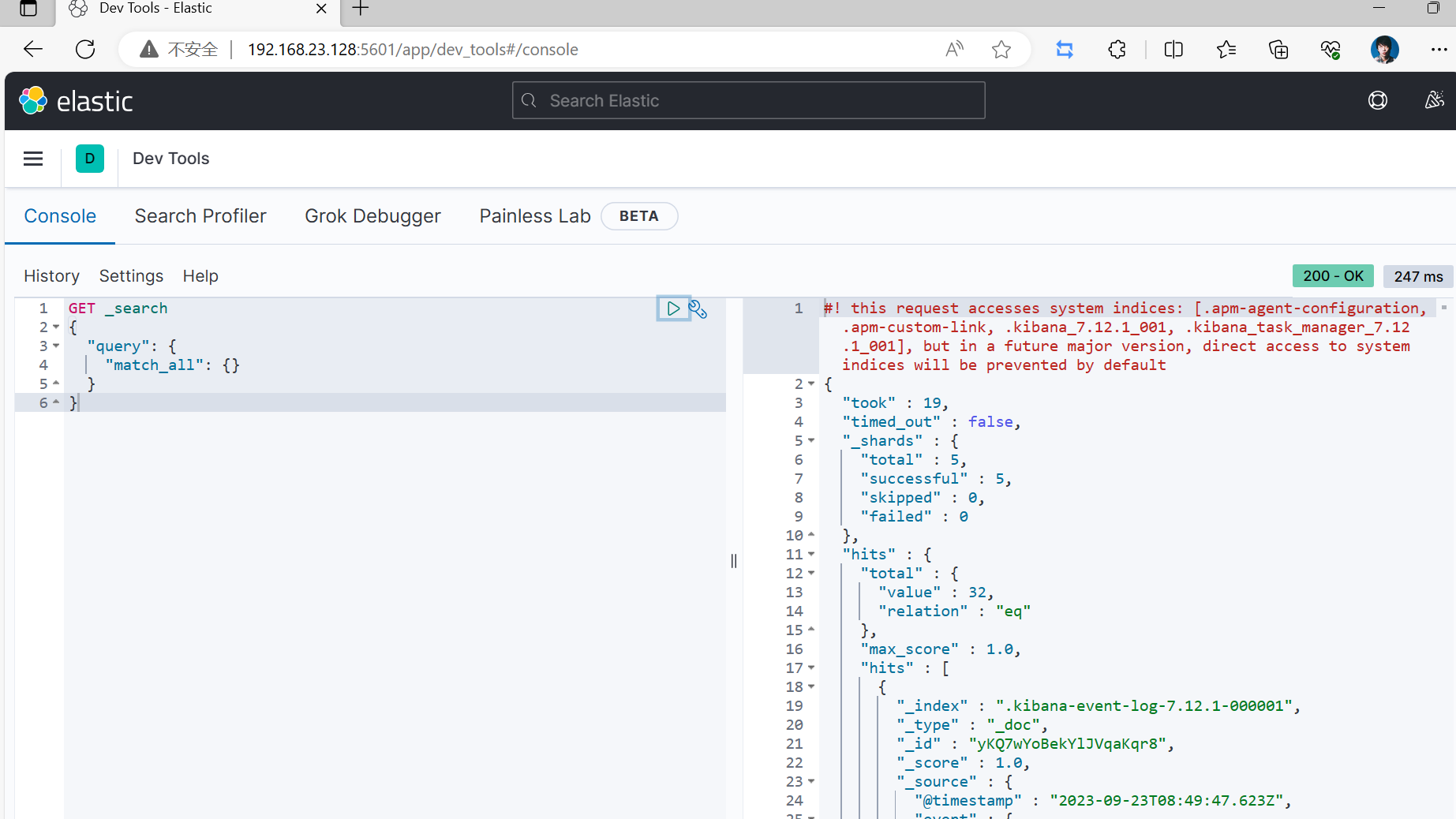
Task: Activate the read aloud icon
Action: tap(954, 50)
